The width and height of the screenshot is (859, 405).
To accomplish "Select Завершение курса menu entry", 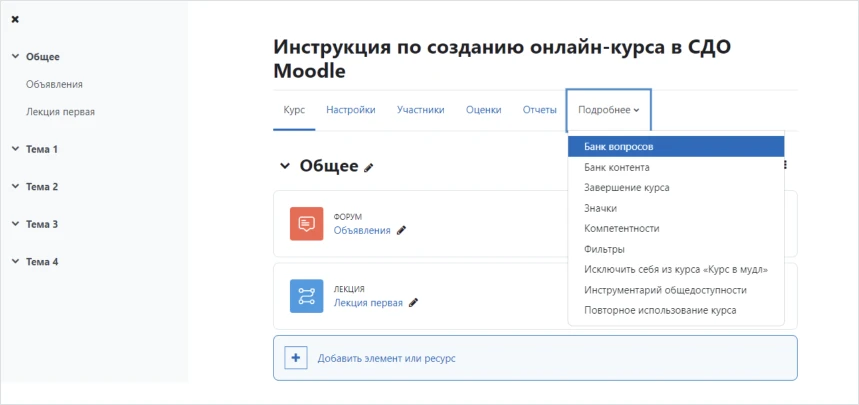I will click(x=676, y=187).
